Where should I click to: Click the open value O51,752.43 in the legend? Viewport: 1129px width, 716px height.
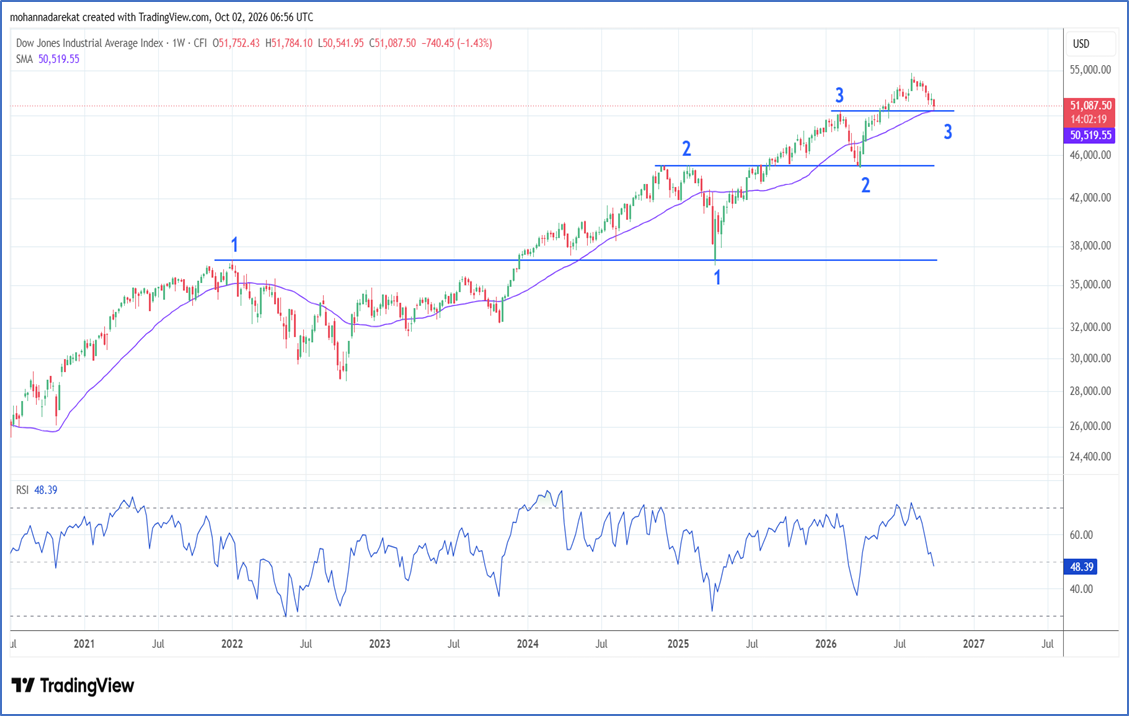(x=236, y=43)
